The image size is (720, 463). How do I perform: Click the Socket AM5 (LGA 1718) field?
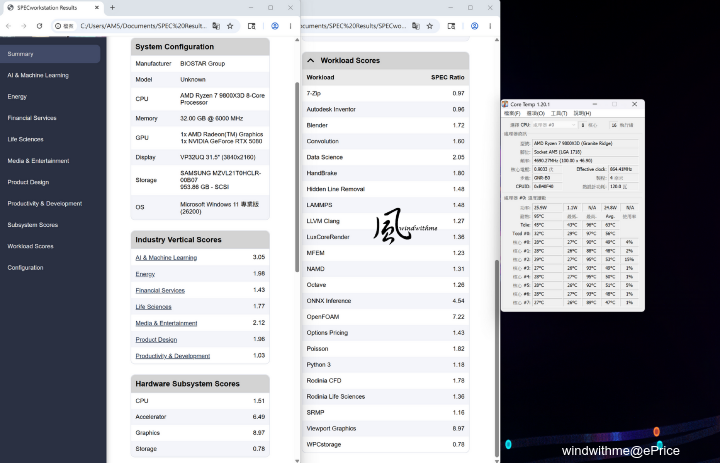pyautogui.click(x=585, y=152)
